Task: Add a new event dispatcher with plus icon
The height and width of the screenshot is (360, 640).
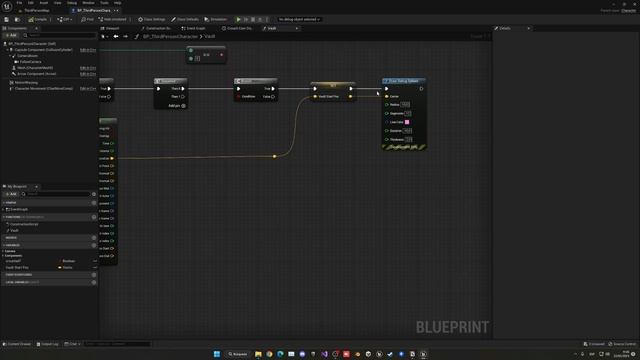Action: 94,275
